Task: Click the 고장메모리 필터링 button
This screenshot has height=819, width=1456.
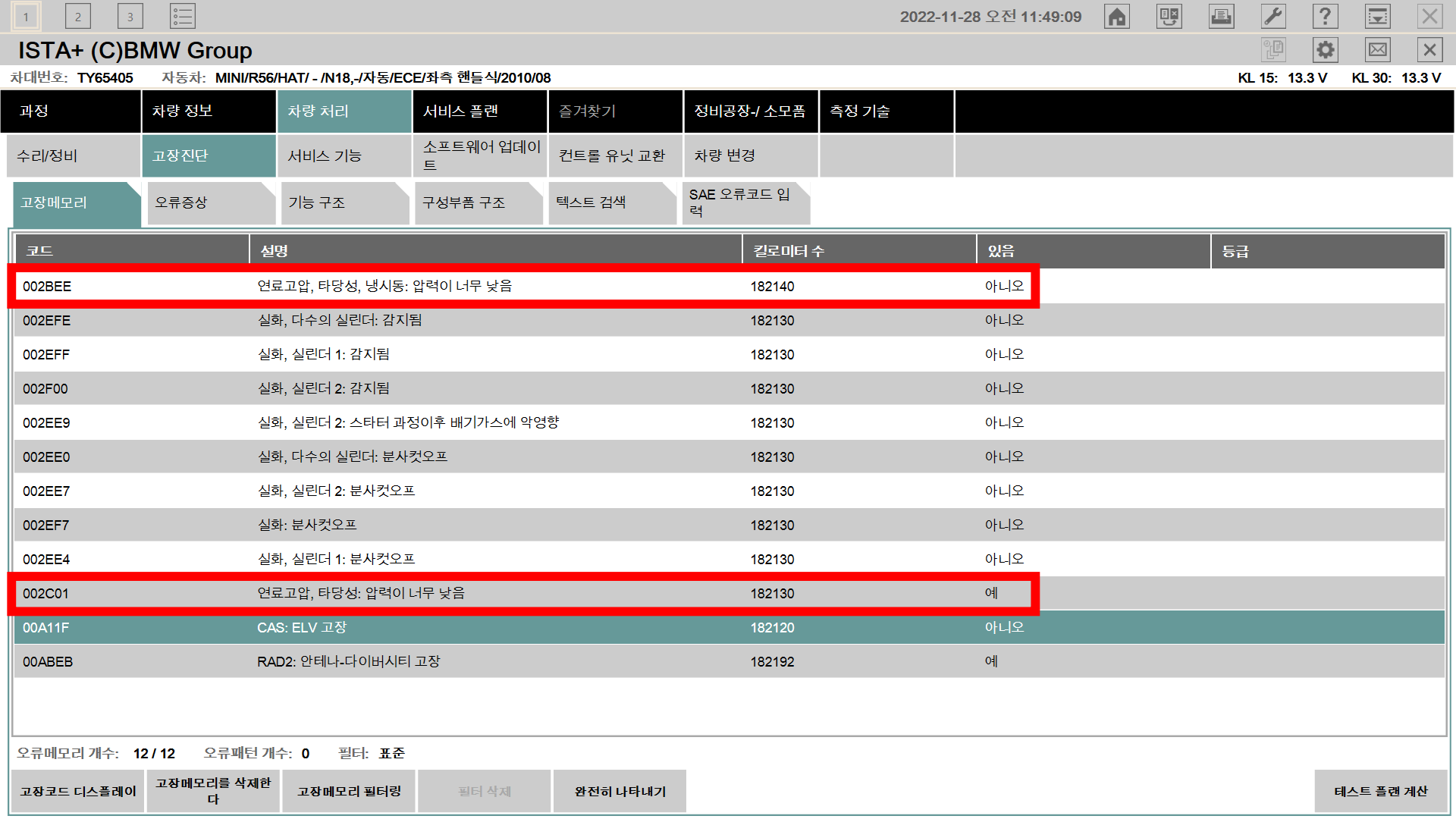Action: [349, 792]
